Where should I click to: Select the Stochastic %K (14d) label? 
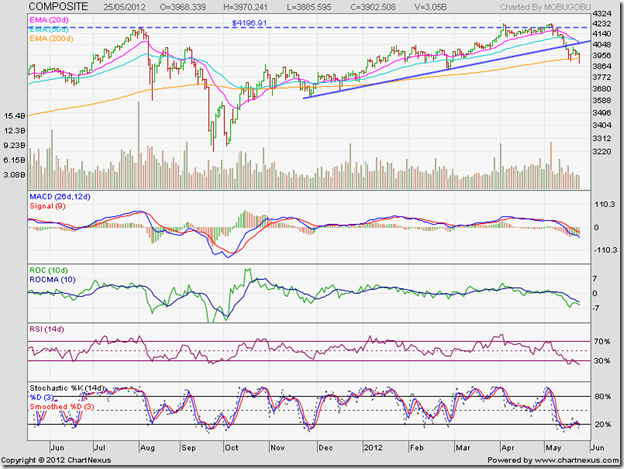click(67, 388)
